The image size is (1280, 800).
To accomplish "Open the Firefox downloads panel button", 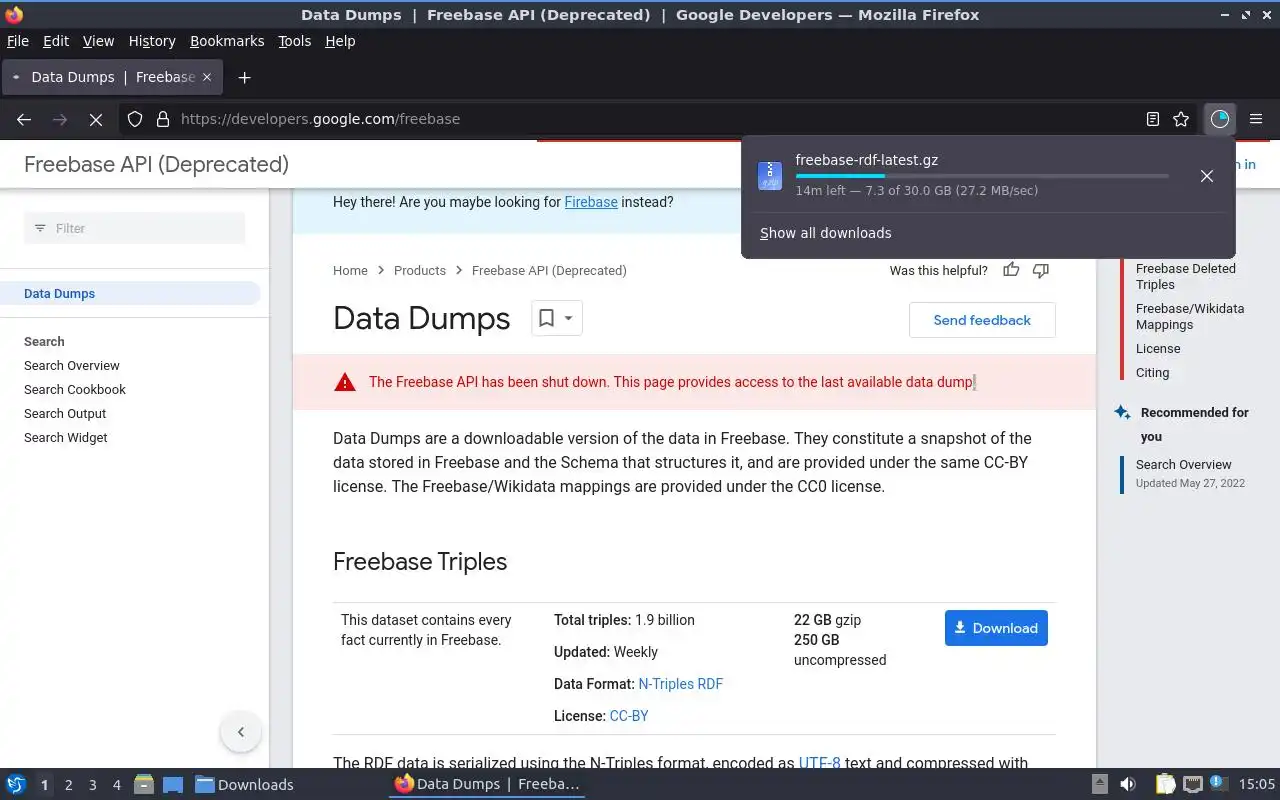I will tap(1219, 119).
